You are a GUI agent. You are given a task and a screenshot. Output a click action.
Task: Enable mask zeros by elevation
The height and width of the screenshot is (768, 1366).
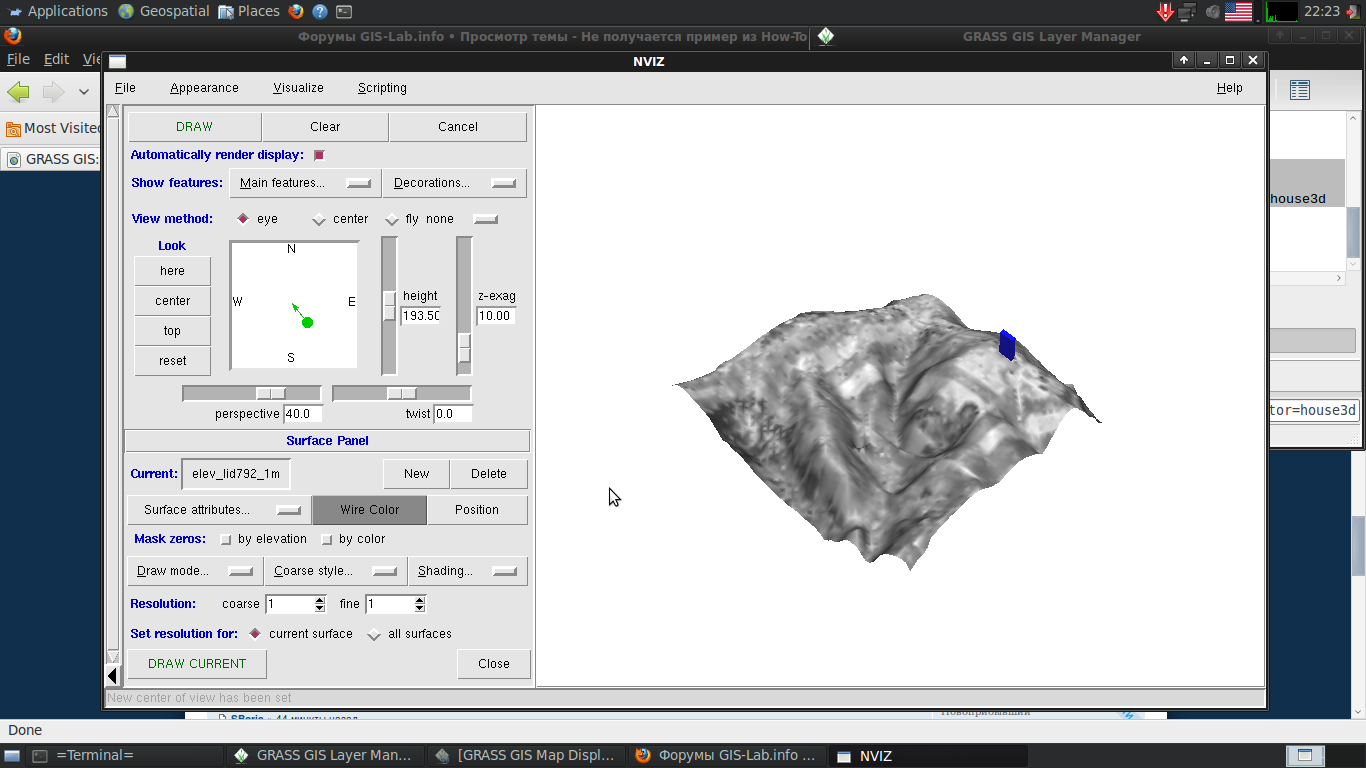tap(226, 540)
